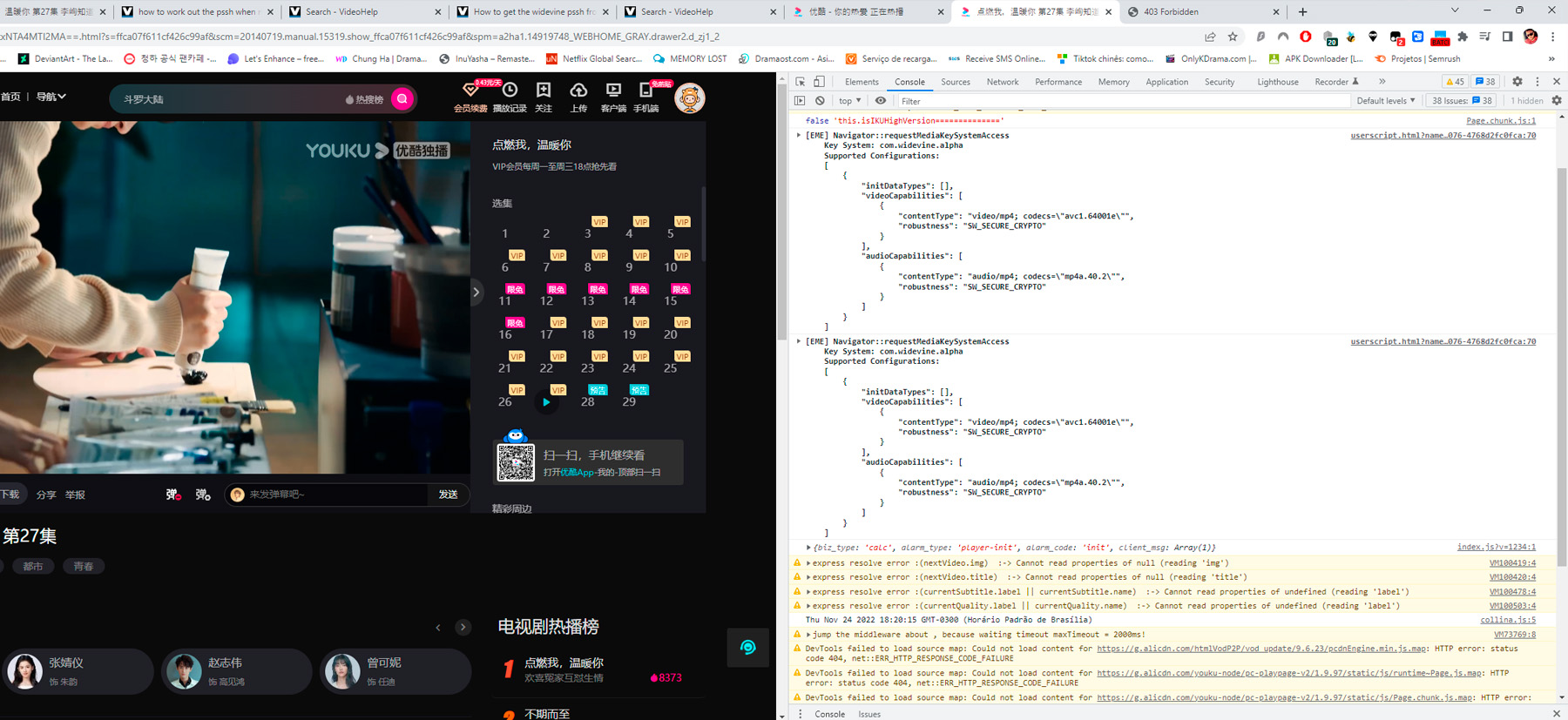Create a live expression with the eye icon
The width and height of the screenshot is (1568, 720).
(881, 101)
